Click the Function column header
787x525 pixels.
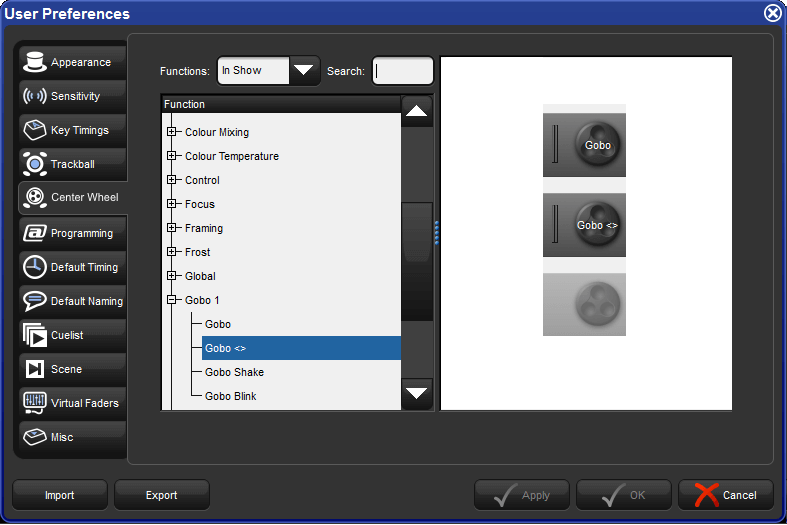pos(282,104)
